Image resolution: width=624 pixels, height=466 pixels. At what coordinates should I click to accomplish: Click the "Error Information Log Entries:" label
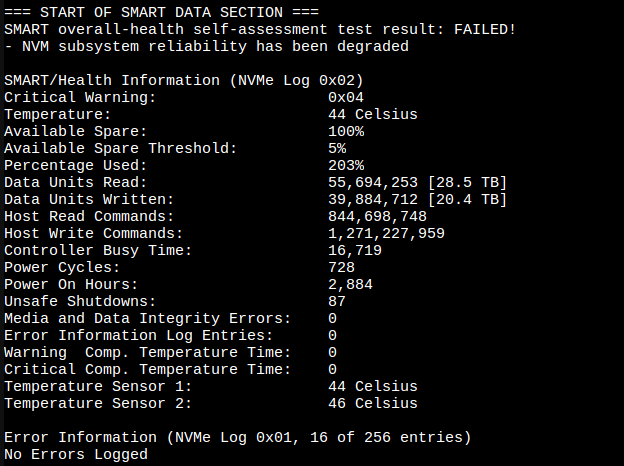click(139, 335)
